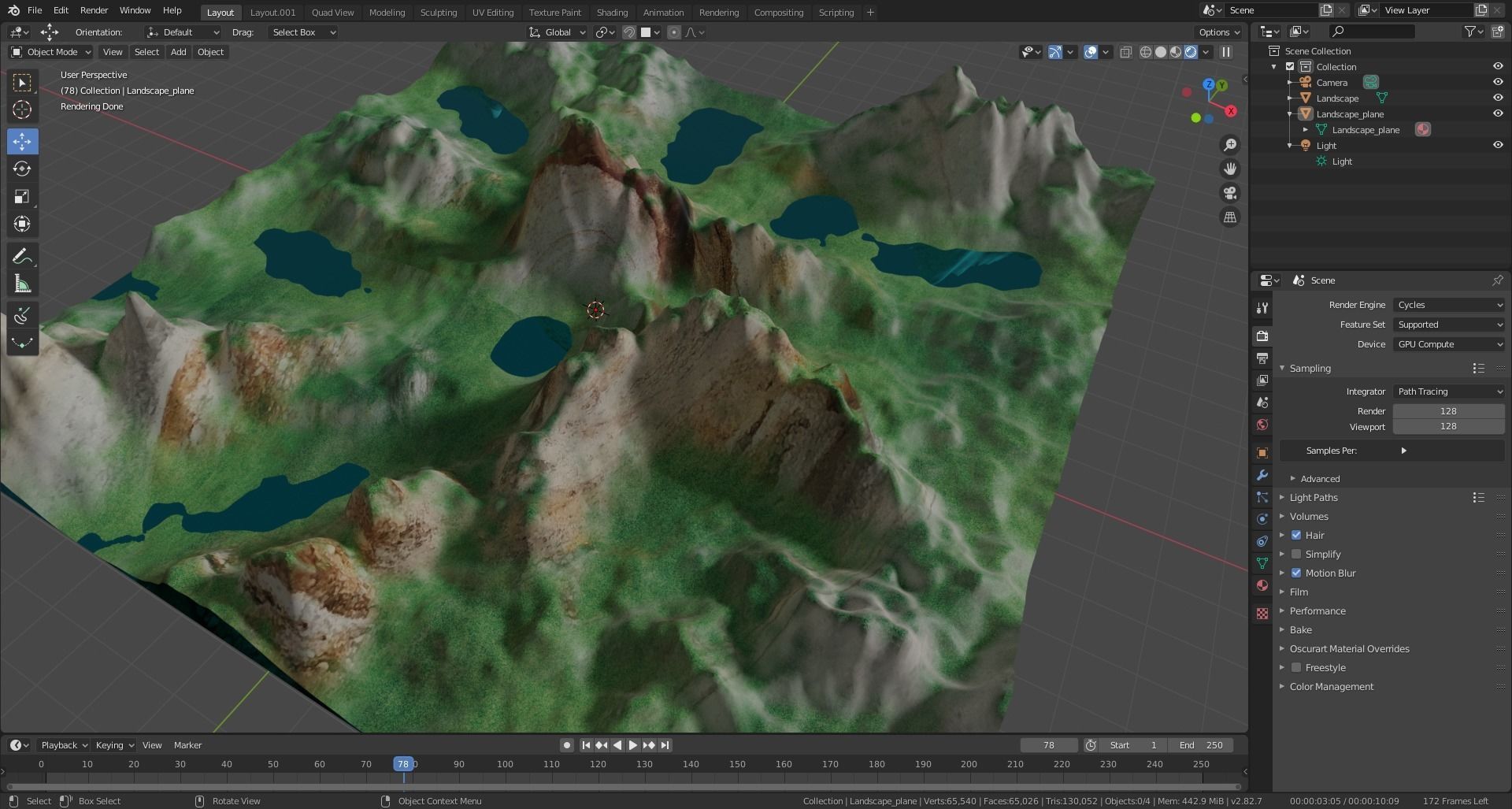The height and width of the screenshot is (809, 1512).
Task: Open the Feature Set dropdown
Action: tap(1449, 325)
